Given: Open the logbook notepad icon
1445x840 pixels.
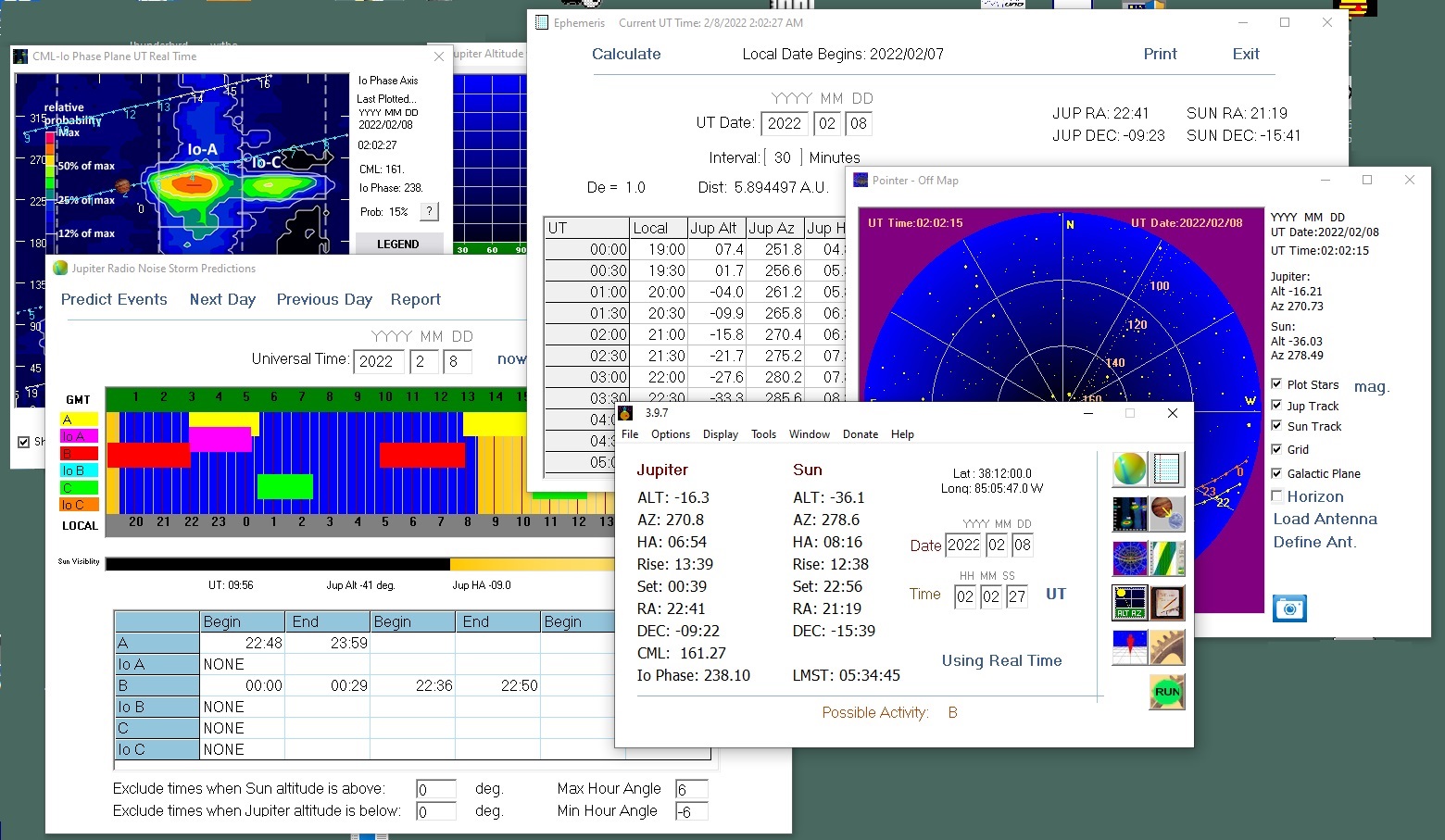Looking at the screenshot, I should [x=1167, y=603].
